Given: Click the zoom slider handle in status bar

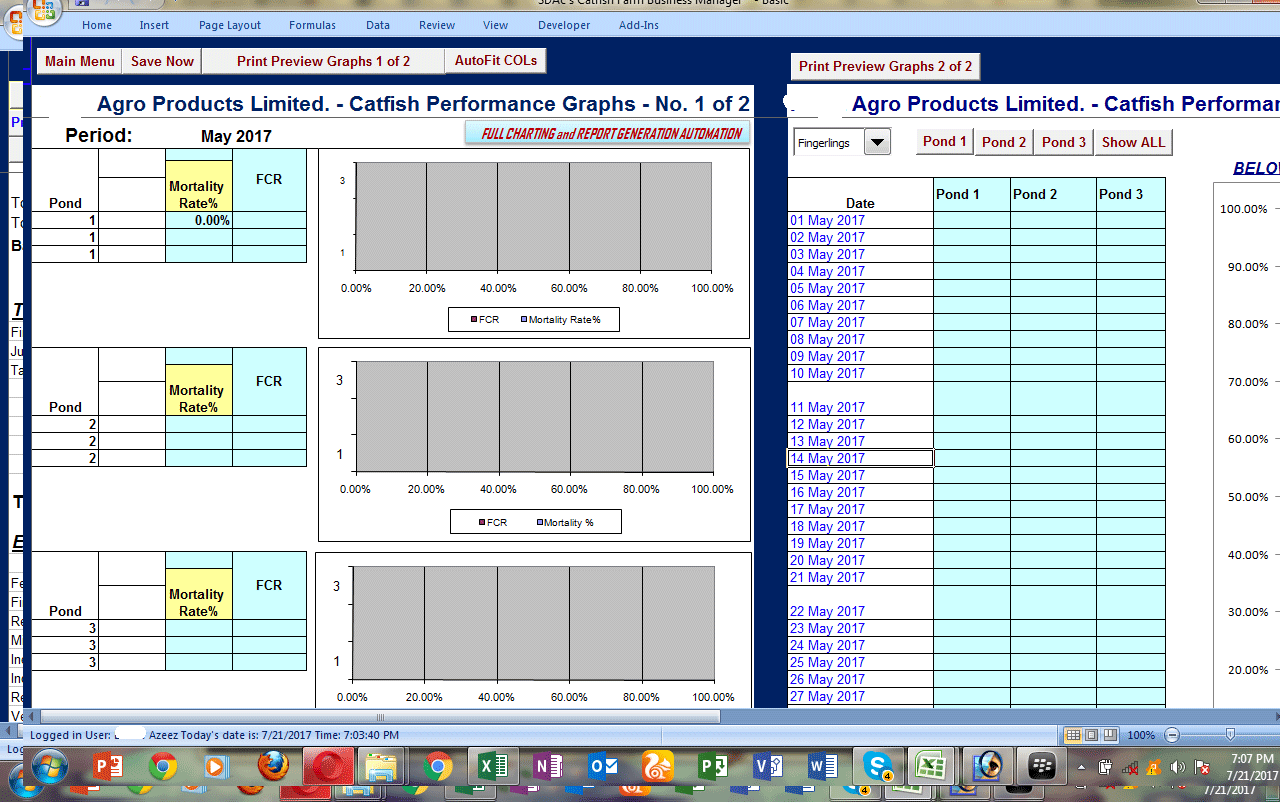Looking at the screenshot, I should pos(1229,735).
